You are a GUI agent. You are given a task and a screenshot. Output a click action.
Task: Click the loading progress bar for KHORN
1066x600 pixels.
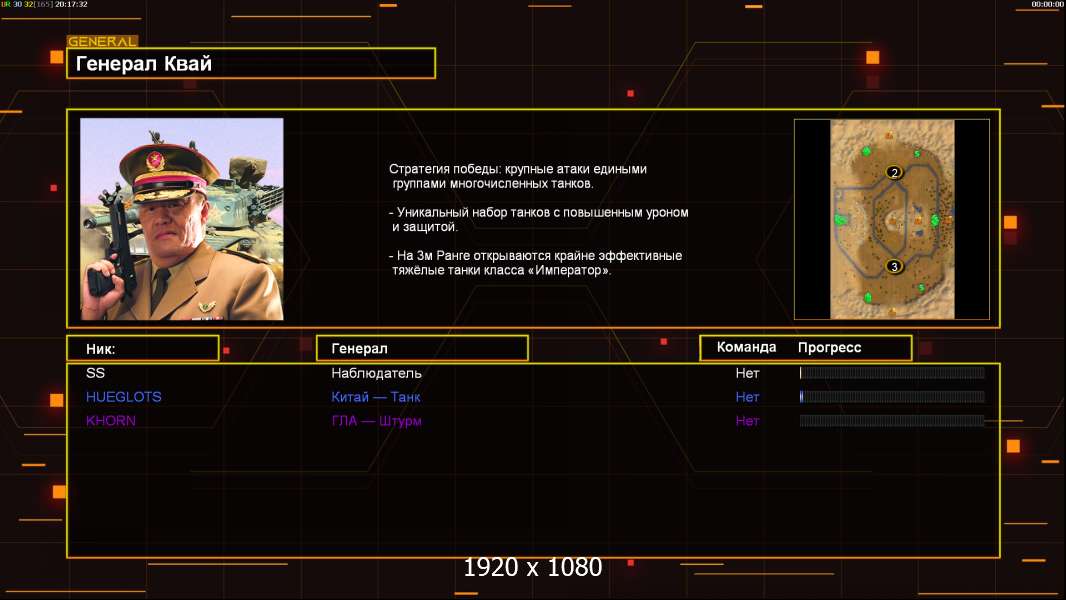point(892,421)
